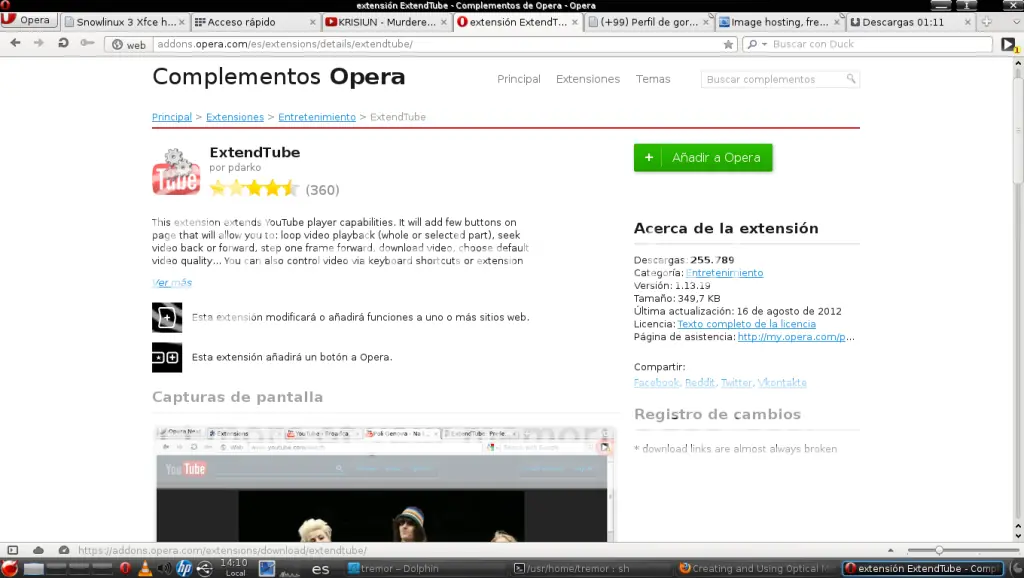Open the USB device notifier icon

point(204,568)
